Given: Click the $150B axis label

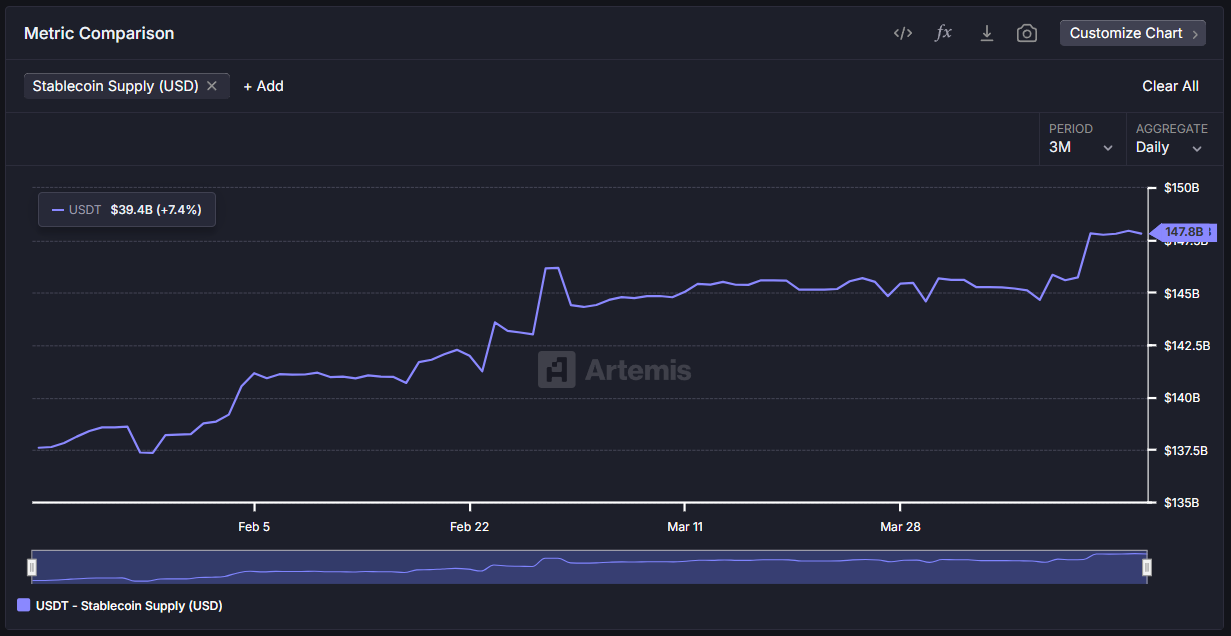Looking at the screenshot, I should (x=1182, y=188).
